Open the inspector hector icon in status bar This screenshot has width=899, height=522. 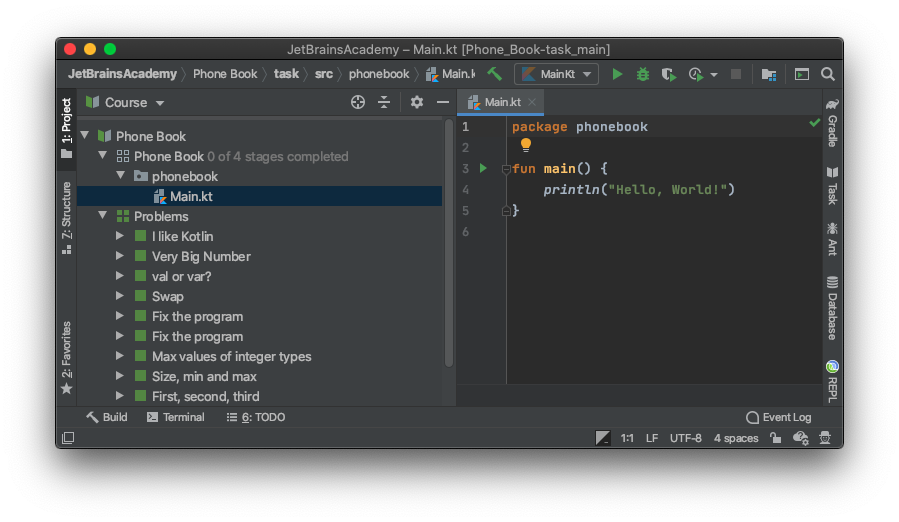coord(825,438)
